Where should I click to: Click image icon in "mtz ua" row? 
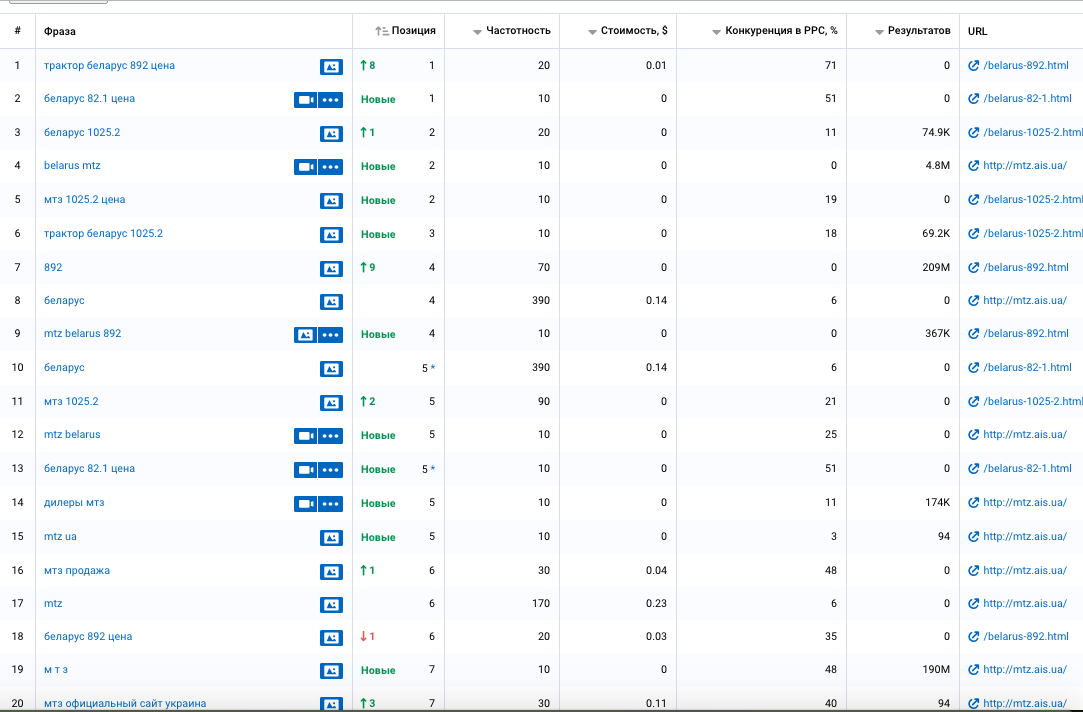(331, 537)
